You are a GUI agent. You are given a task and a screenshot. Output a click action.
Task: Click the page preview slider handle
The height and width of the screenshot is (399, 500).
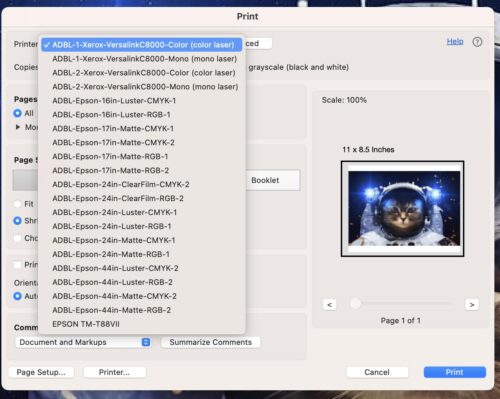coord(356,304)
